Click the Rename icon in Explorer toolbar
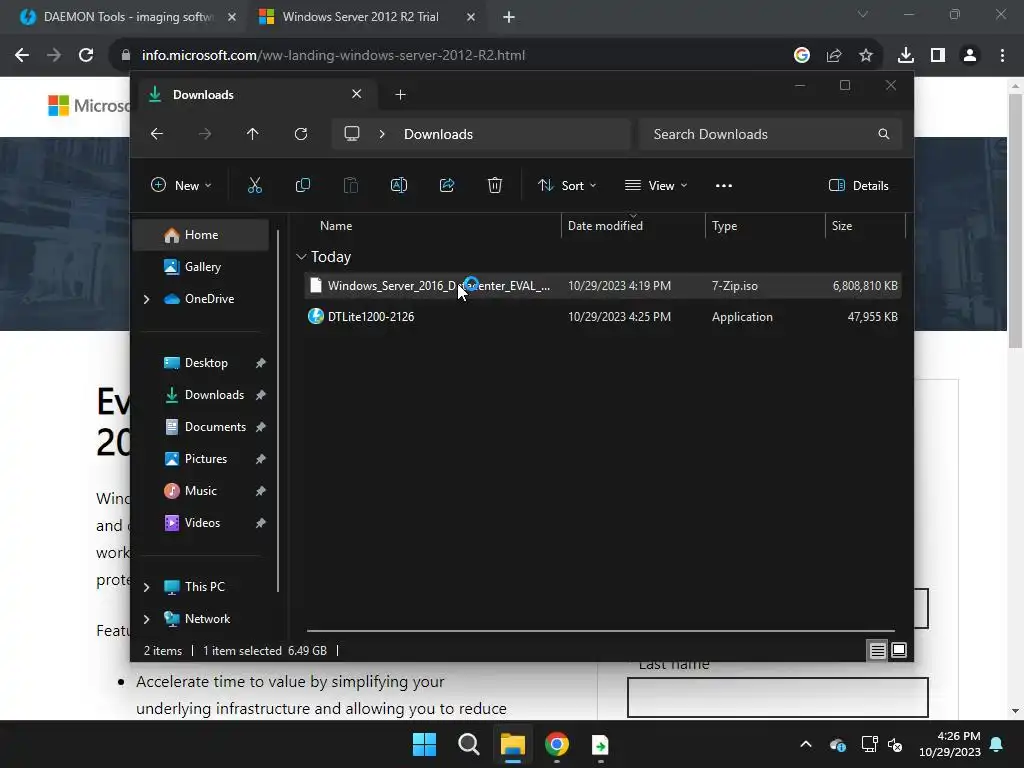The image size is (1024, 768). coord(399,185)
